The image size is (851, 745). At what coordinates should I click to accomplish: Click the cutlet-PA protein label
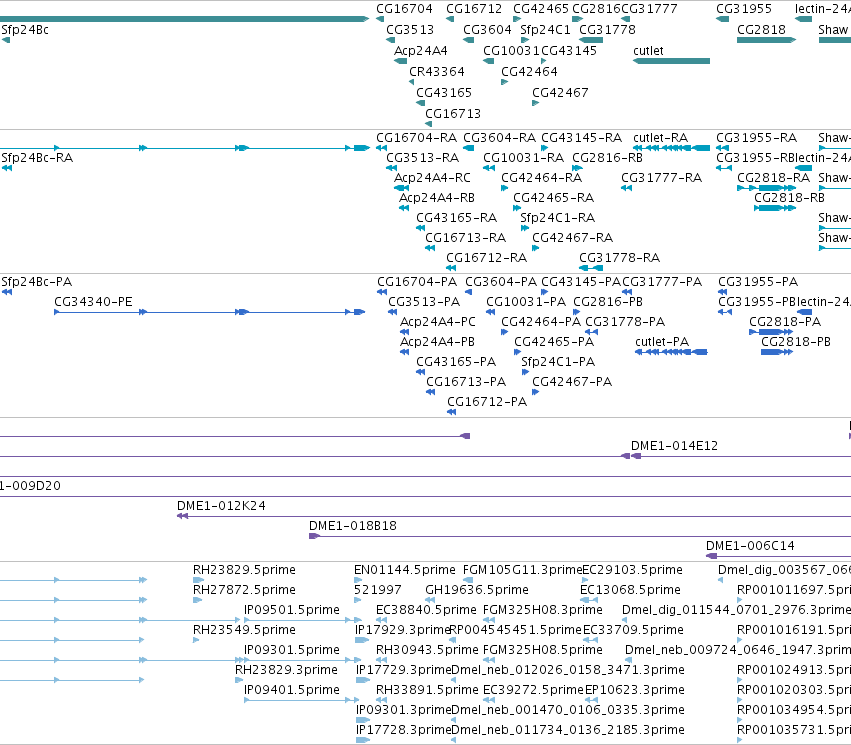point(662,342)
